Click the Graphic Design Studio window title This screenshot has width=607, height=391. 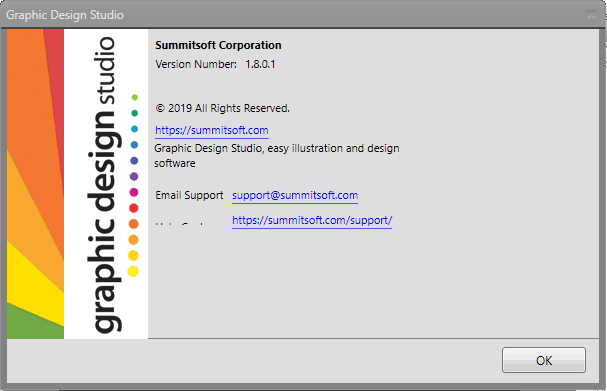click(x=65, y=15)
